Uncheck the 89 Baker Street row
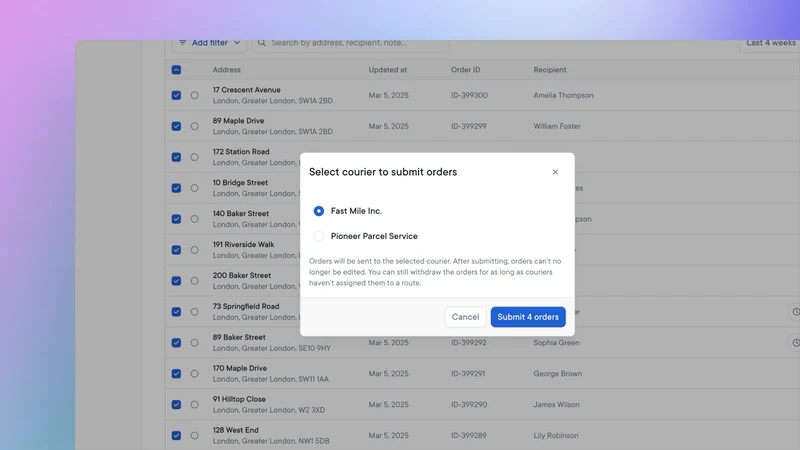 pos(176,343)
